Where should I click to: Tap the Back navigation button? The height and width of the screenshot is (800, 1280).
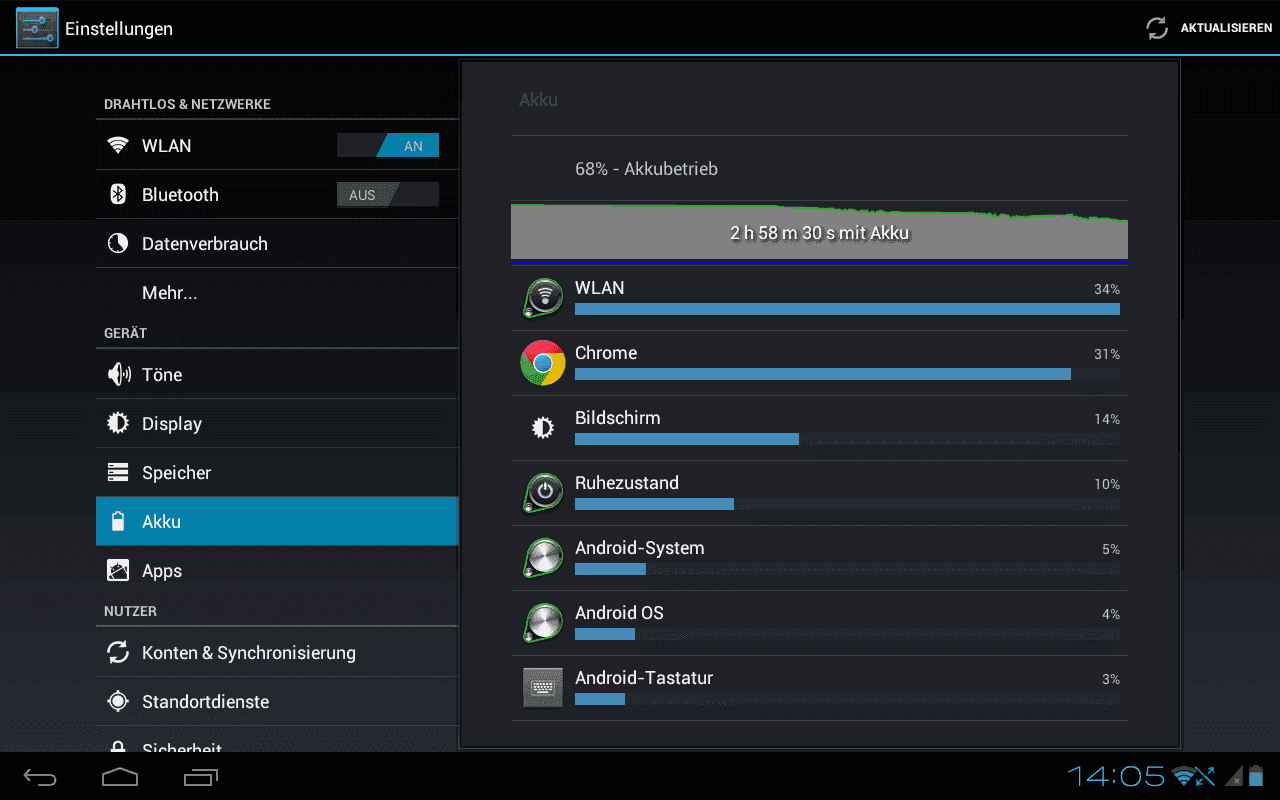[x=41, y=776]
